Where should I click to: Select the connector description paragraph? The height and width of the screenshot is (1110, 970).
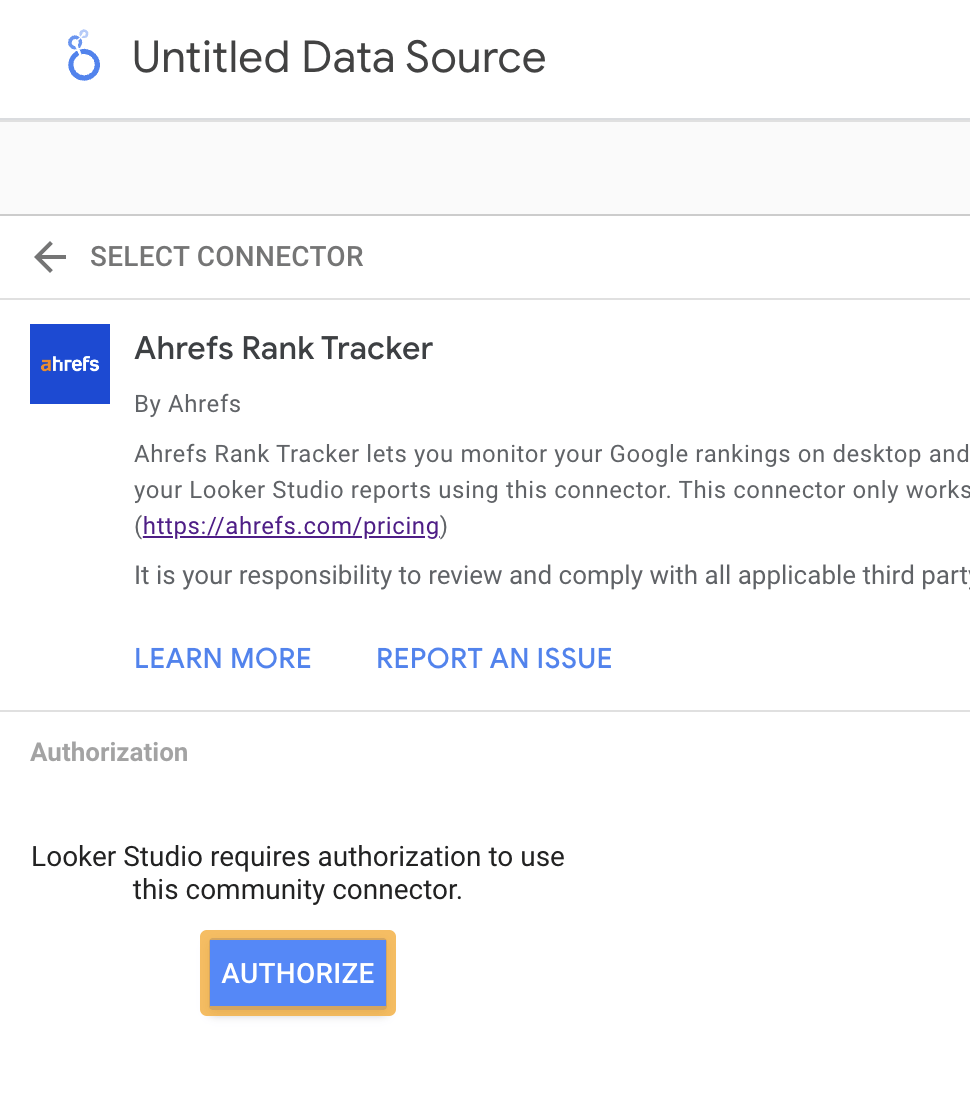[x=500, y=489]
